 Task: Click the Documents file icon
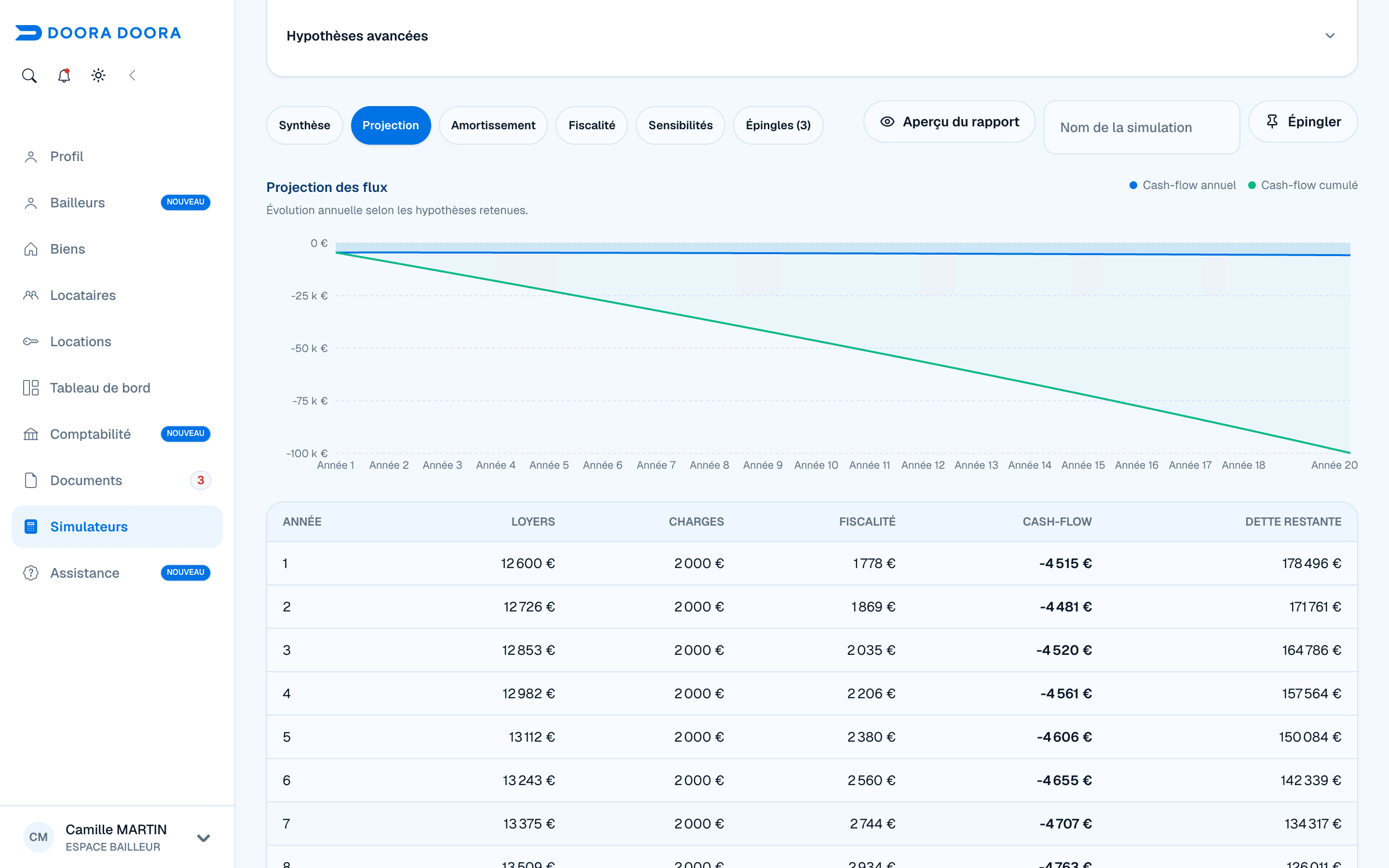pyautogui.click(x=31, y=480)
